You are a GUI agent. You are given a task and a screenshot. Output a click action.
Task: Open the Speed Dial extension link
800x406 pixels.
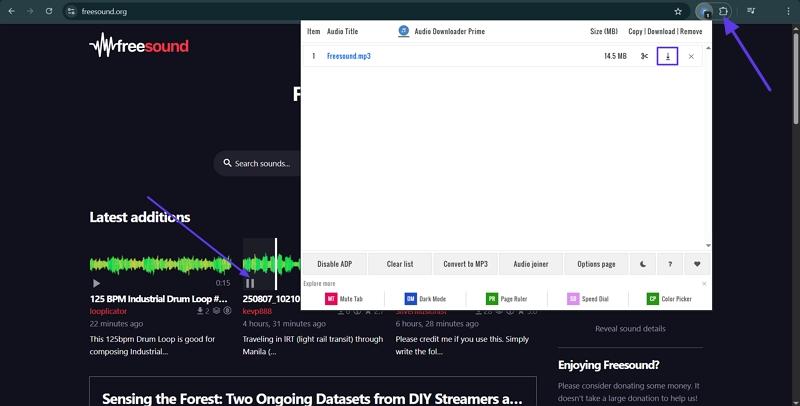point(588,299)
